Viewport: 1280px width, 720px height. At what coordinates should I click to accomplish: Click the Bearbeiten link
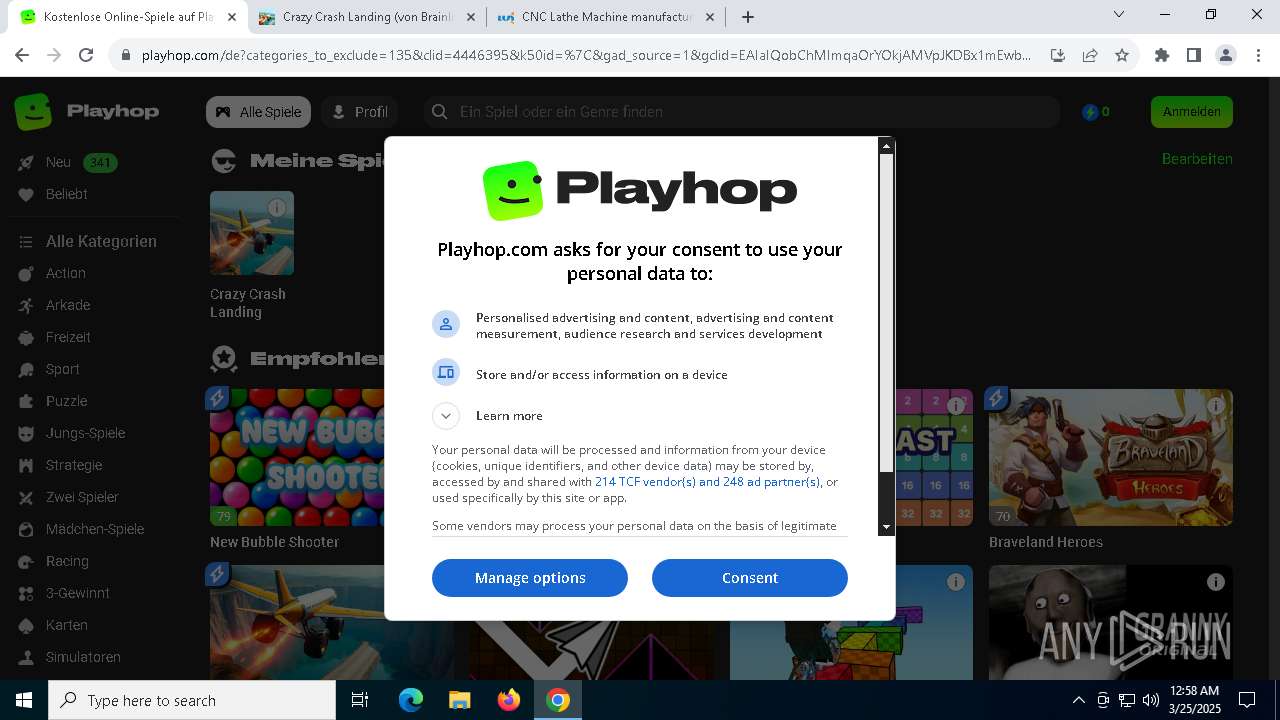coord(1197,159)
